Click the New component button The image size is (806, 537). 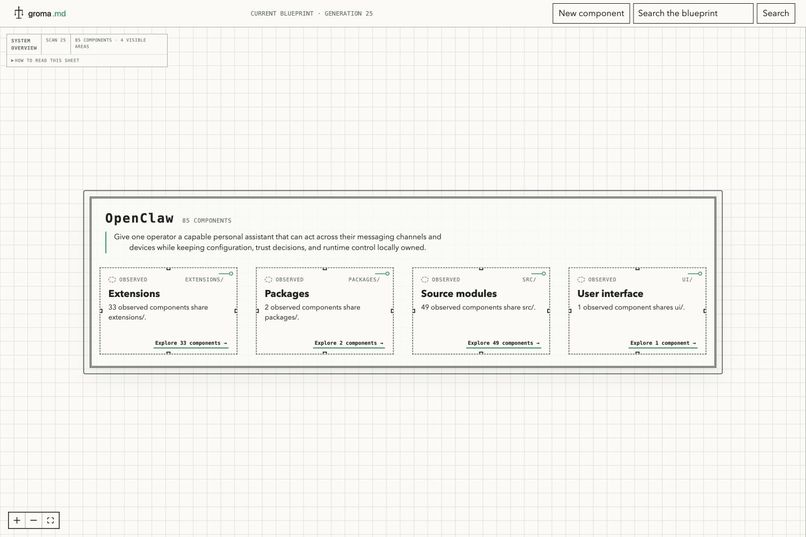(x=591, y=13)
